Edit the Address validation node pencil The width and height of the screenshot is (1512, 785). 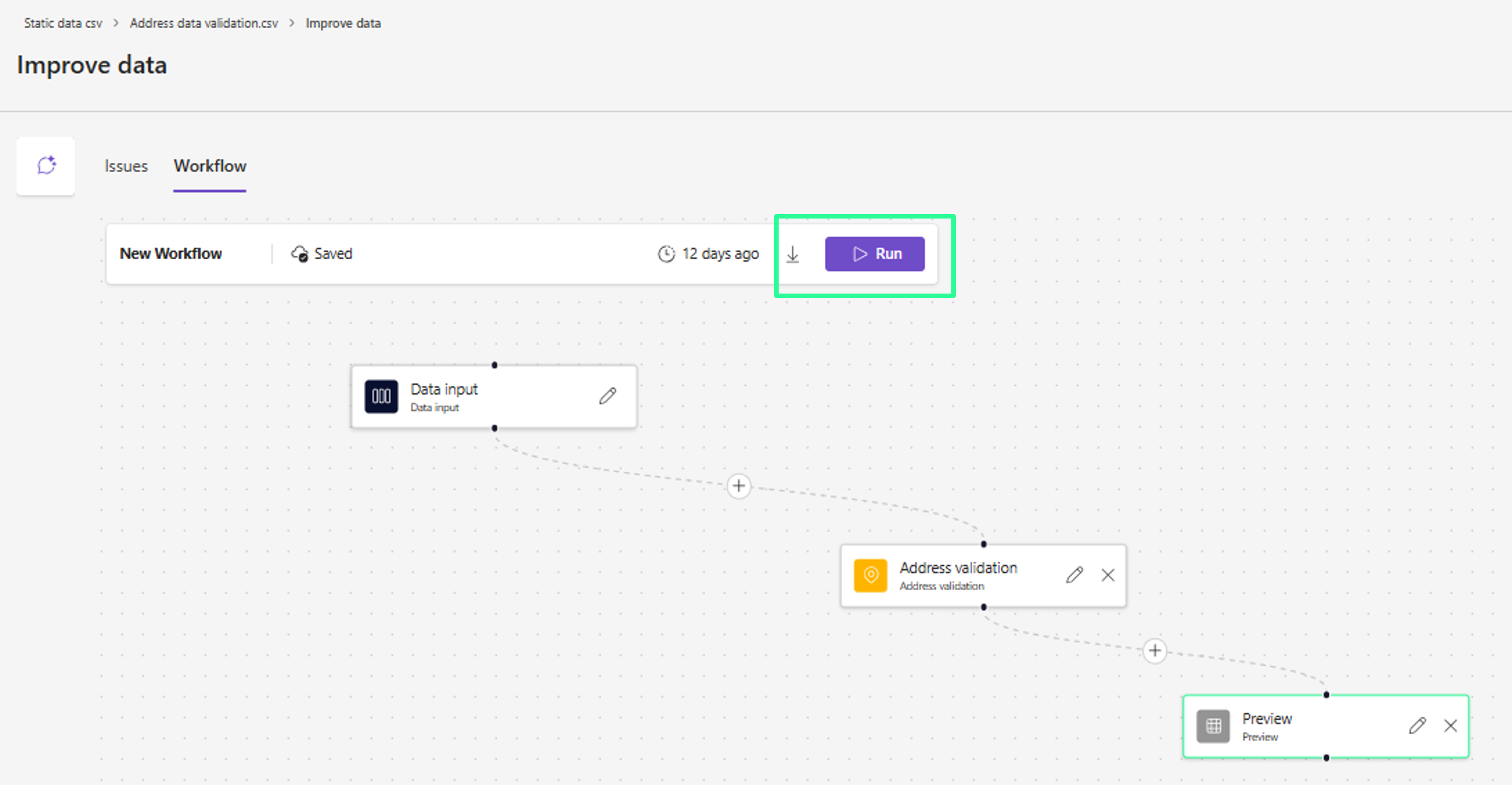(x=1074, y=575)
